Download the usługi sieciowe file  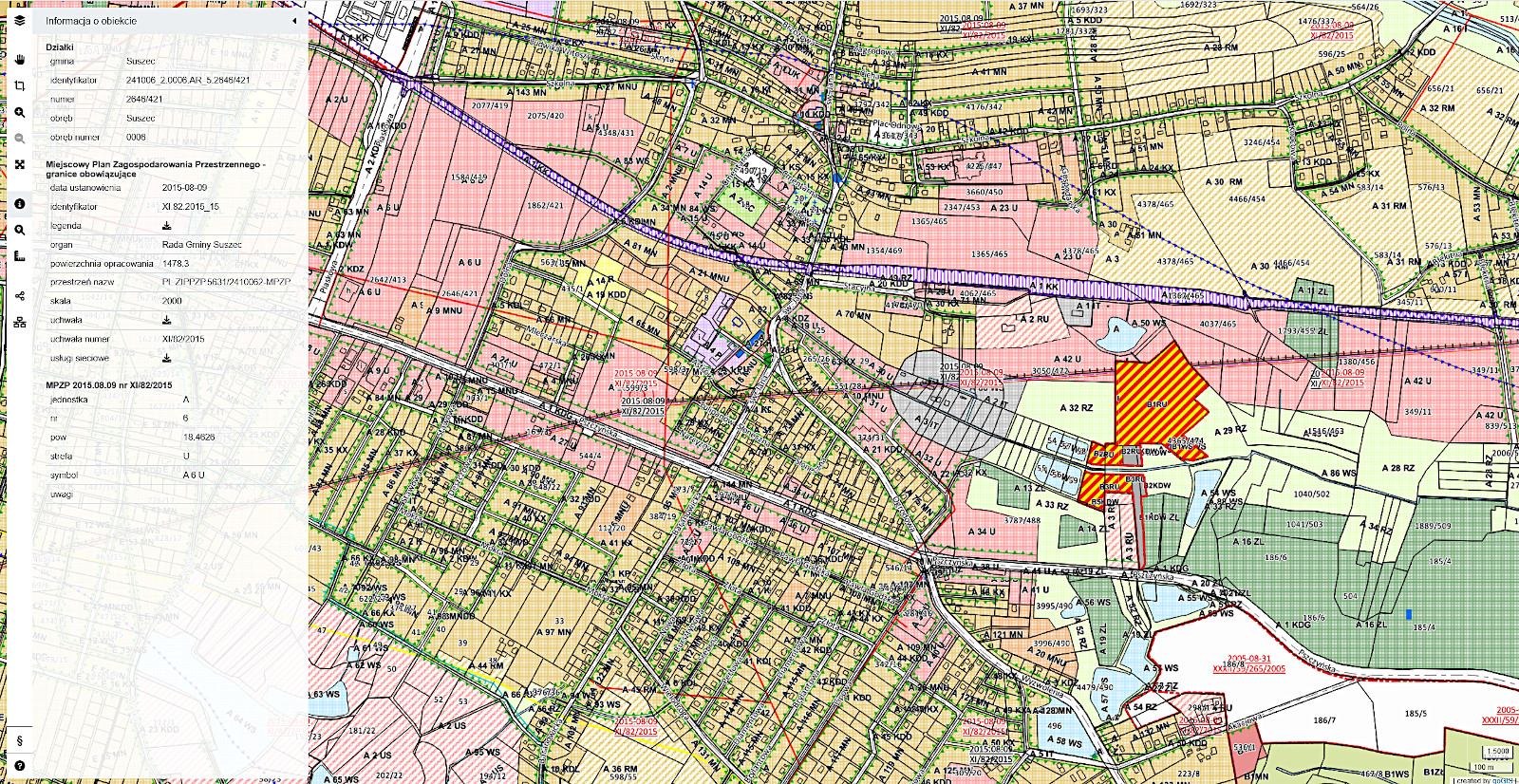click(x=166, y=358)
